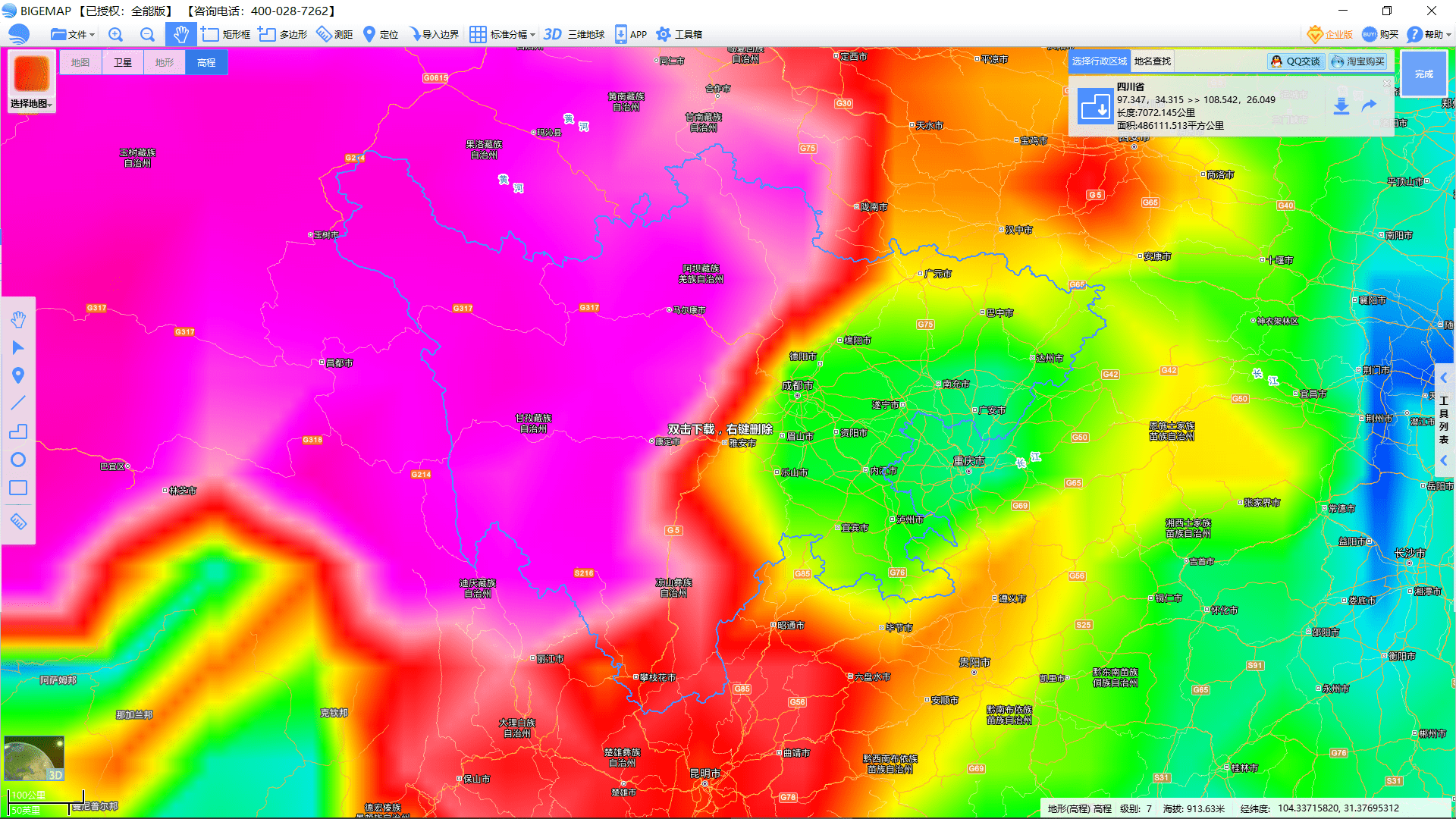Click the 重庆市 city label on the map

pos(968,461)
